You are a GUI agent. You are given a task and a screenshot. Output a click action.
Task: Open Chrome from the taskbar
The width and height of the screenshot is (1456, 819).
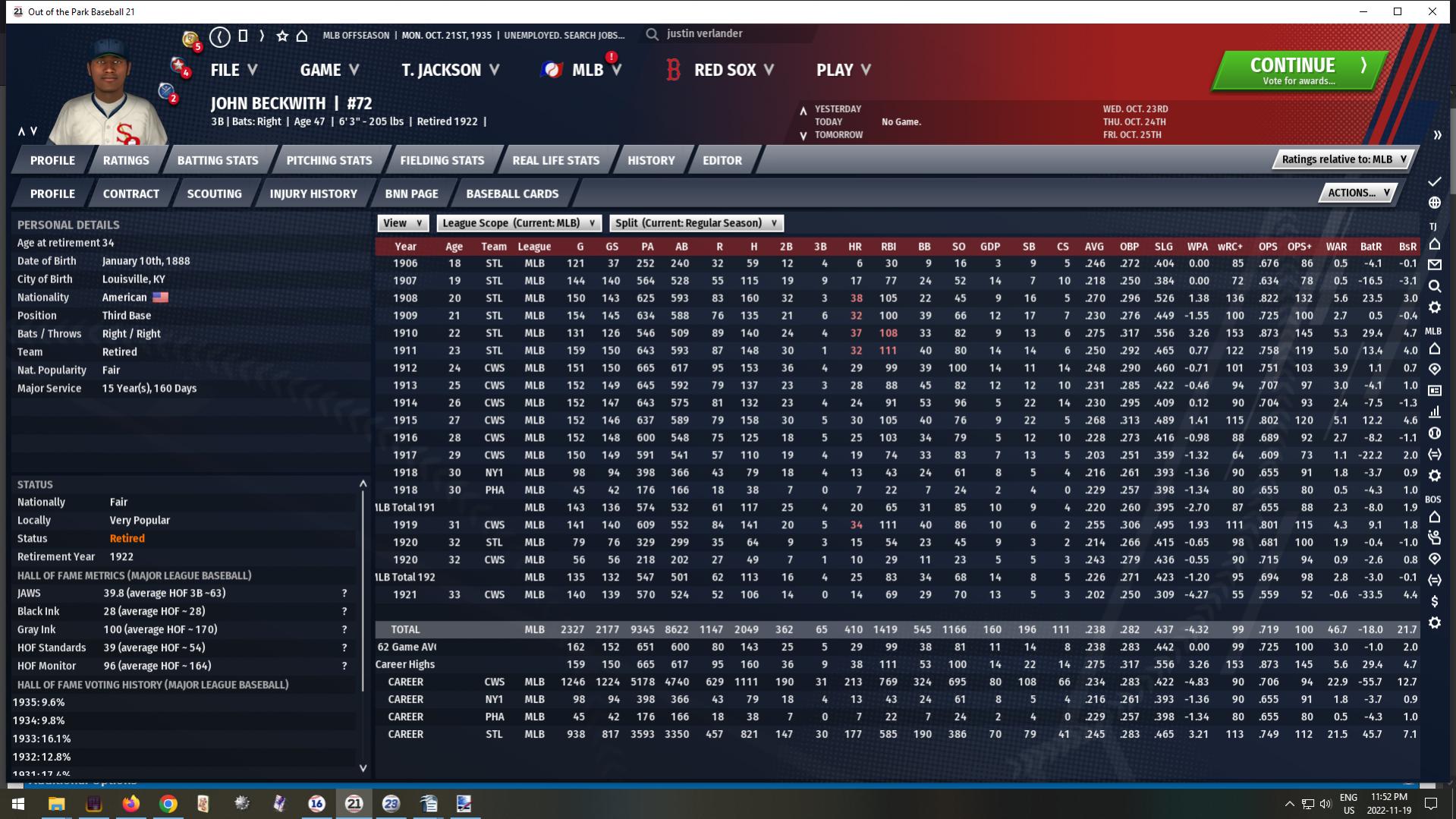[x=168, y=803]
